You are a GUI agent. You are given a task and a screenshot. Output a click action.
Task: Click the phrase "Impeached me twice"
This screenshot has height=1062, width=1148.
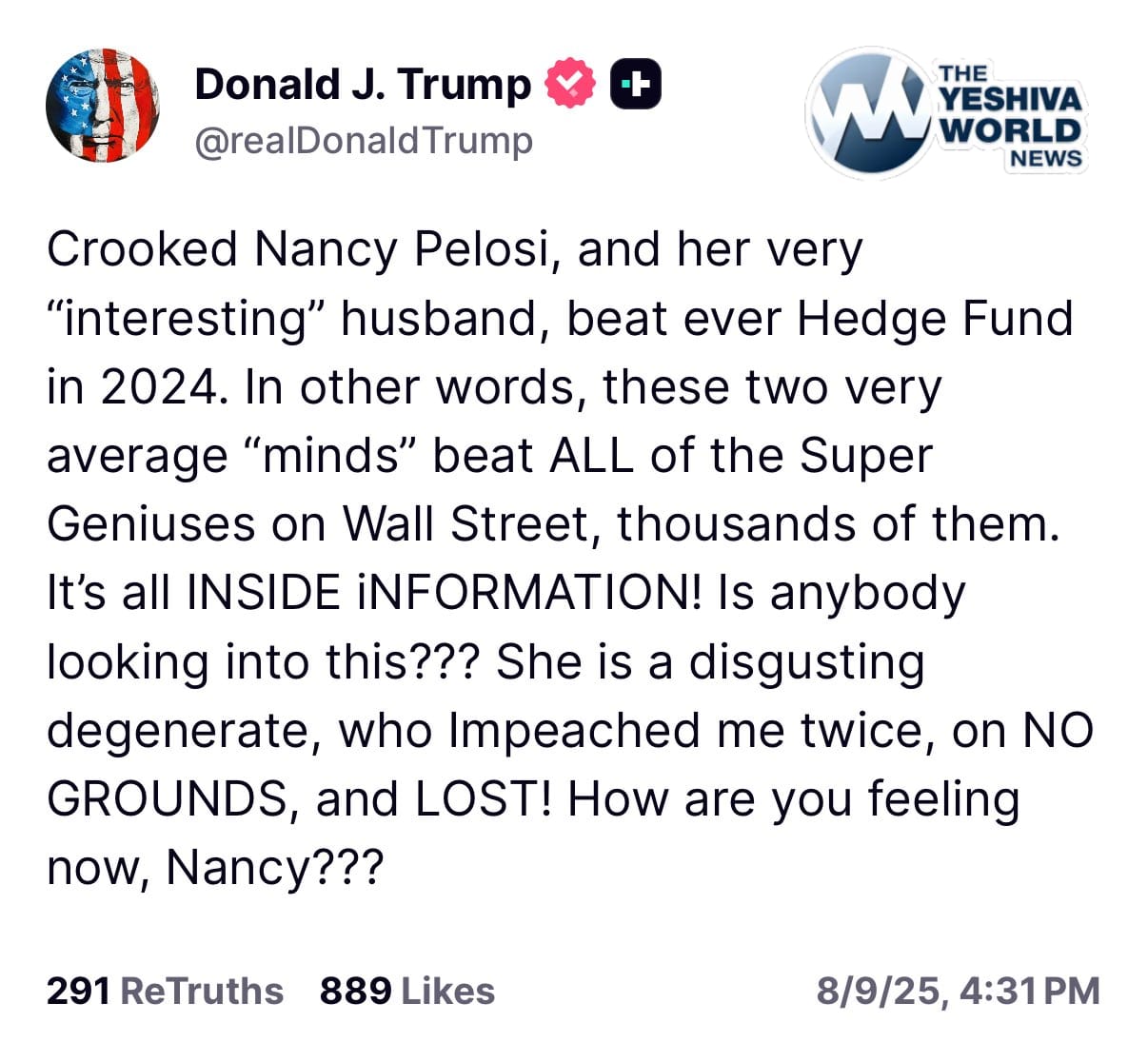coord(684,730)
